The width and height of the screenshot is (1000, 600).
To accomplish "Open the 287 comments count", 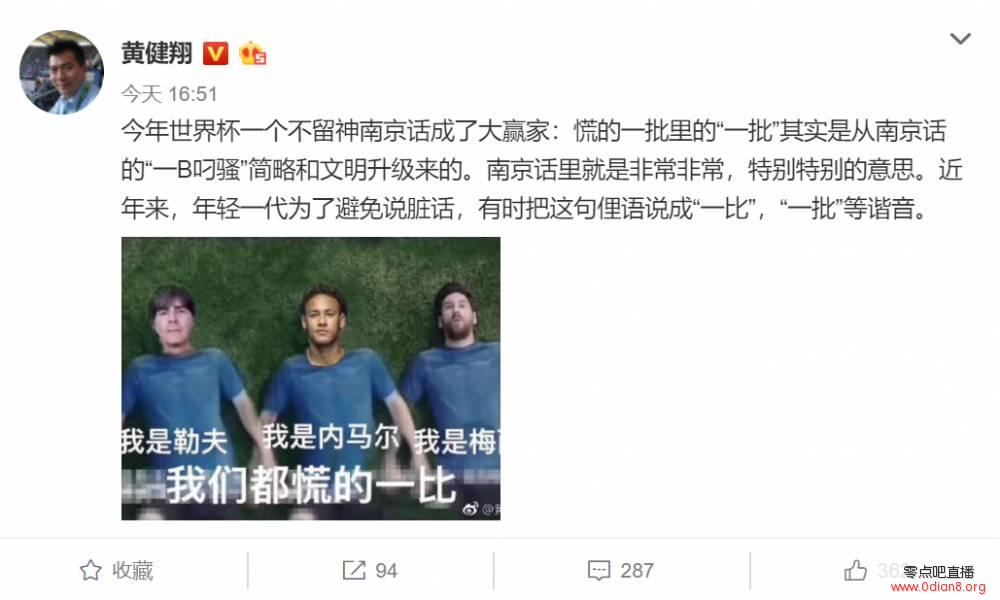I will coord(636,570).
